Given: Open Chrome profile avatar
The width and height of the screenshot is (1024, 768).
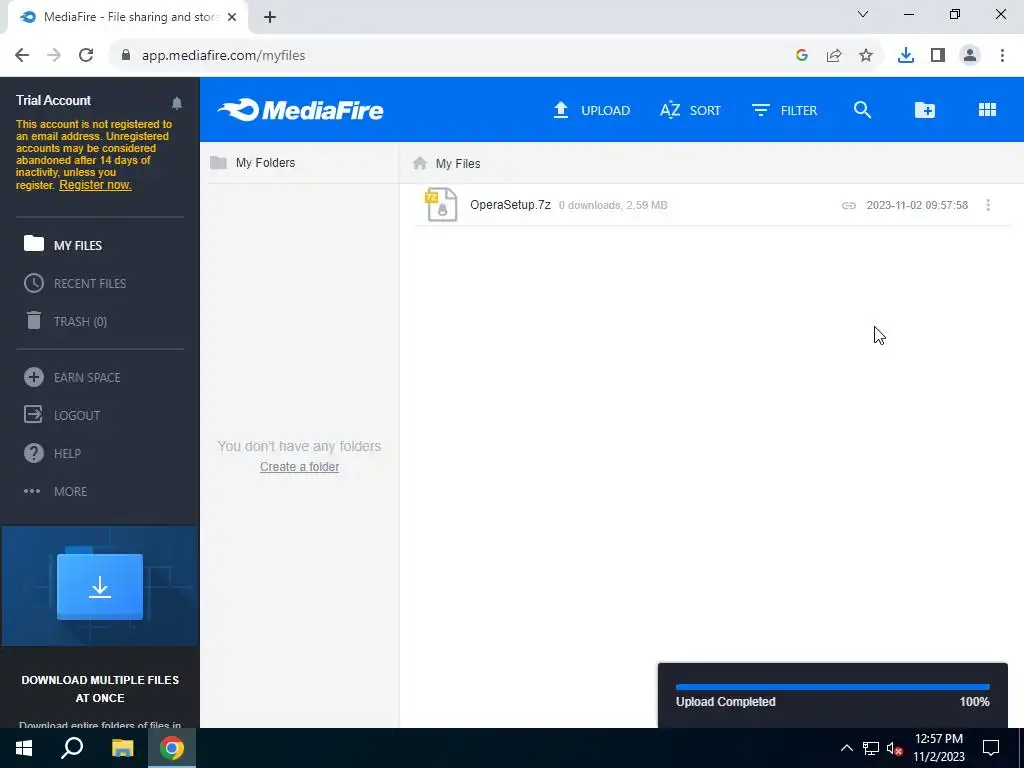Looking at the screenshot, I should (x=970, y=56).
